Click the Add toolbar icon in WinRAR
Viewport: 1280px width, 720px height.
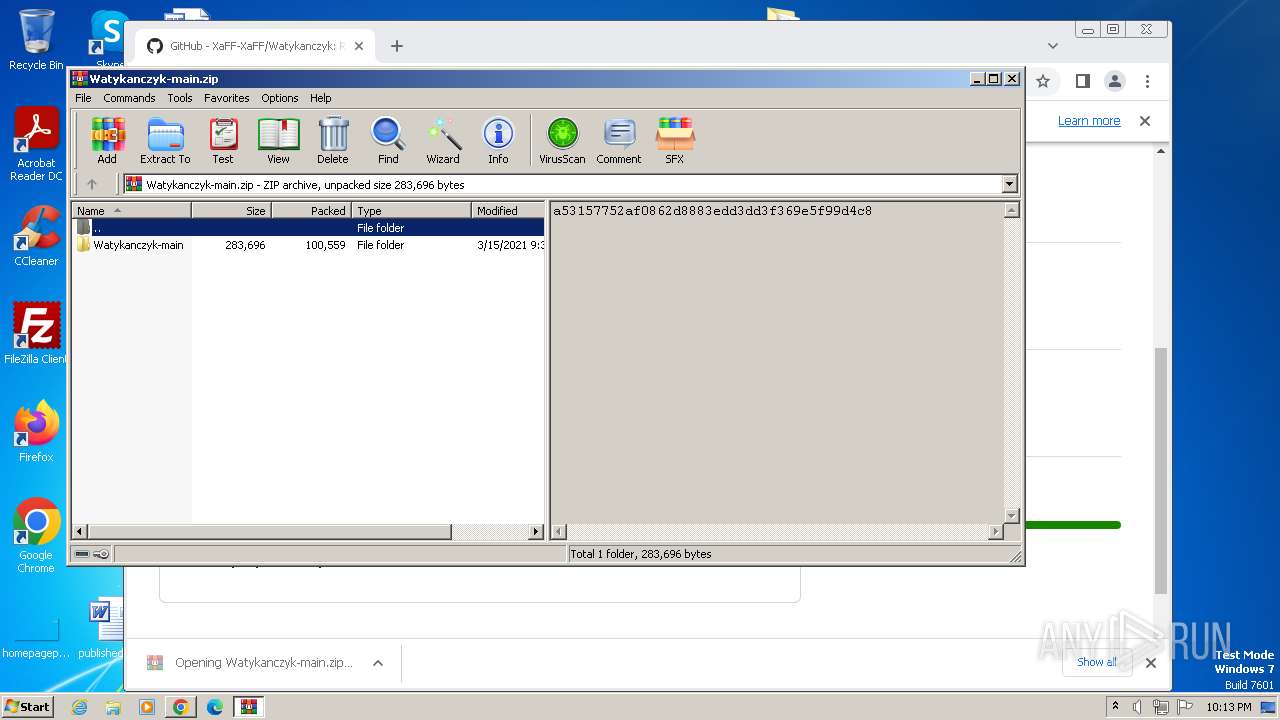(107, 141)
